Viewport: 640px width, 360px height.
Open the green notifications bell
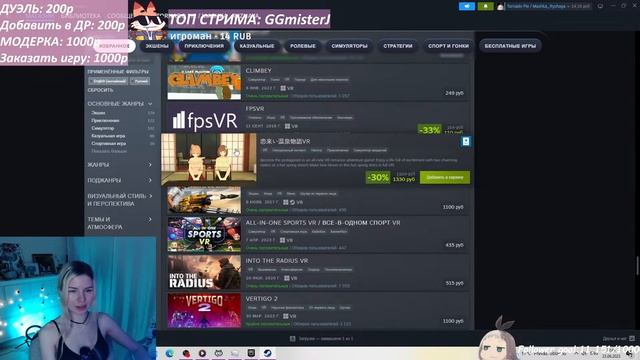click(x=485, y=6)
